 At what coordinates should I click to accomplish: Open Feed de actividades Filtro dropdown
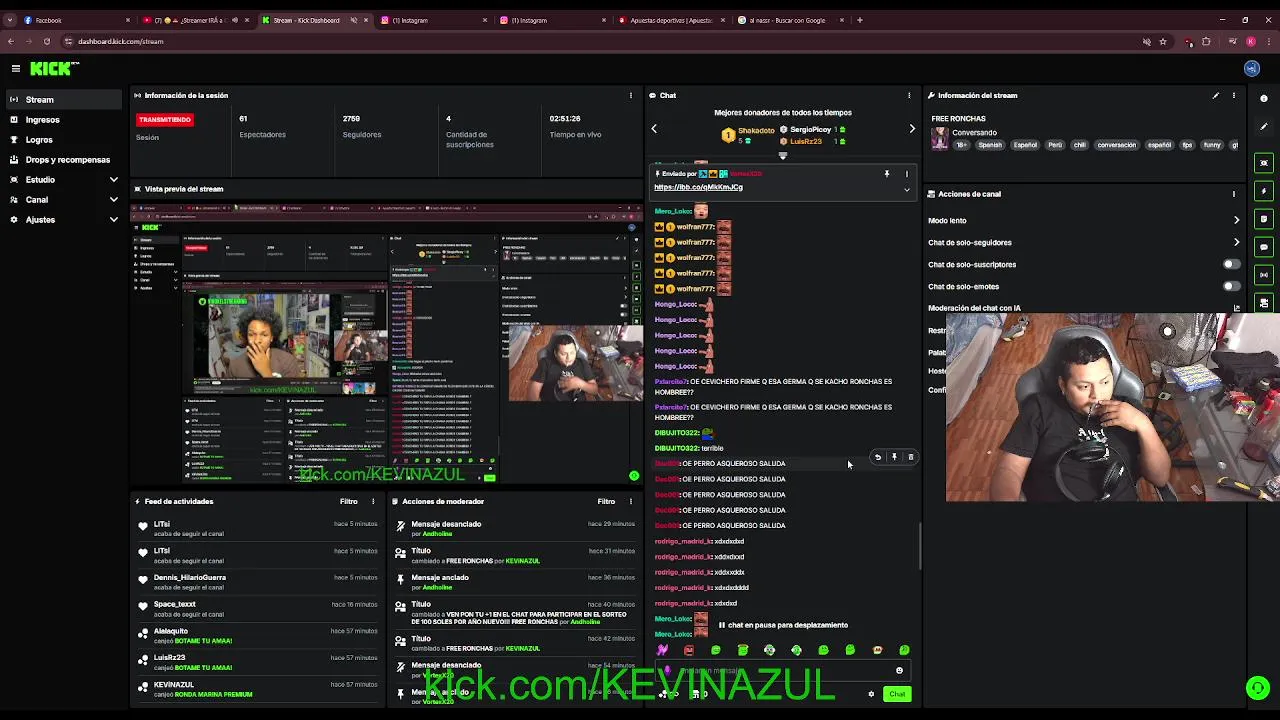tap(348, 501)
